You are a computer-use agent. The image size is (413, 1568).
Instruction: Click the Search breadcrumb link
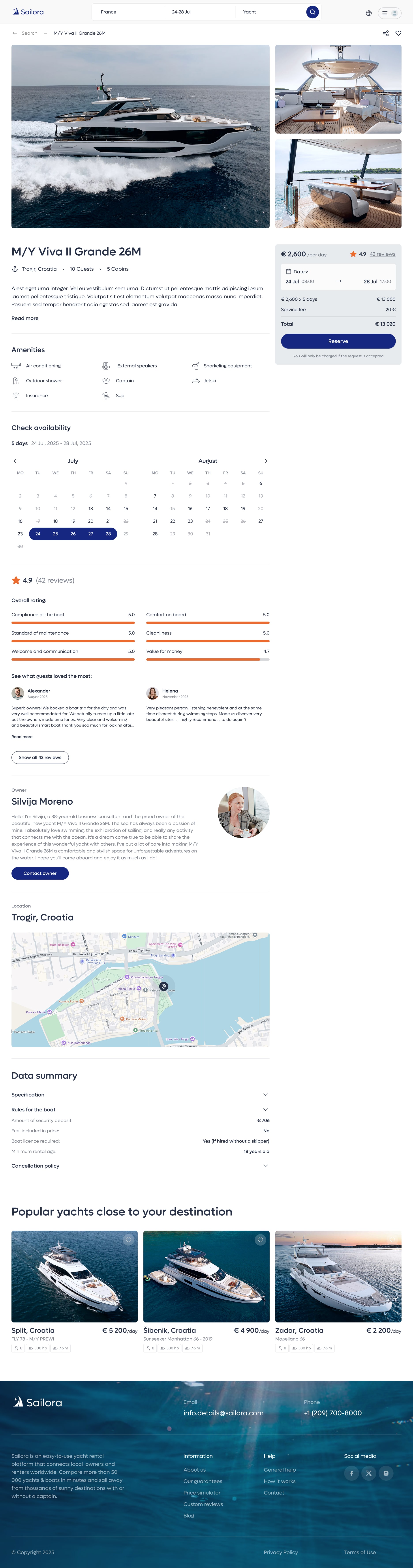(x=29, y=34)
